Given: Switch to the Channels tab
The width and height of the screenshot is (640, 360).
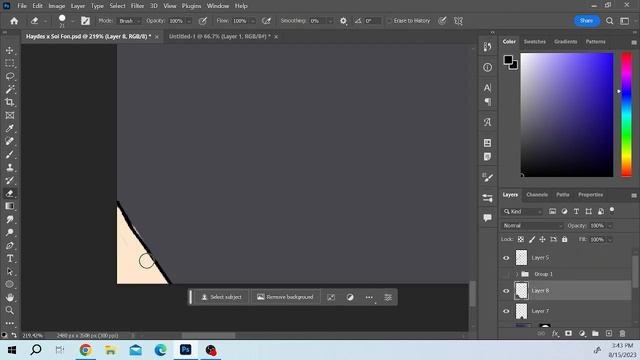Looking at the screenshot, I should pos(537,195).
